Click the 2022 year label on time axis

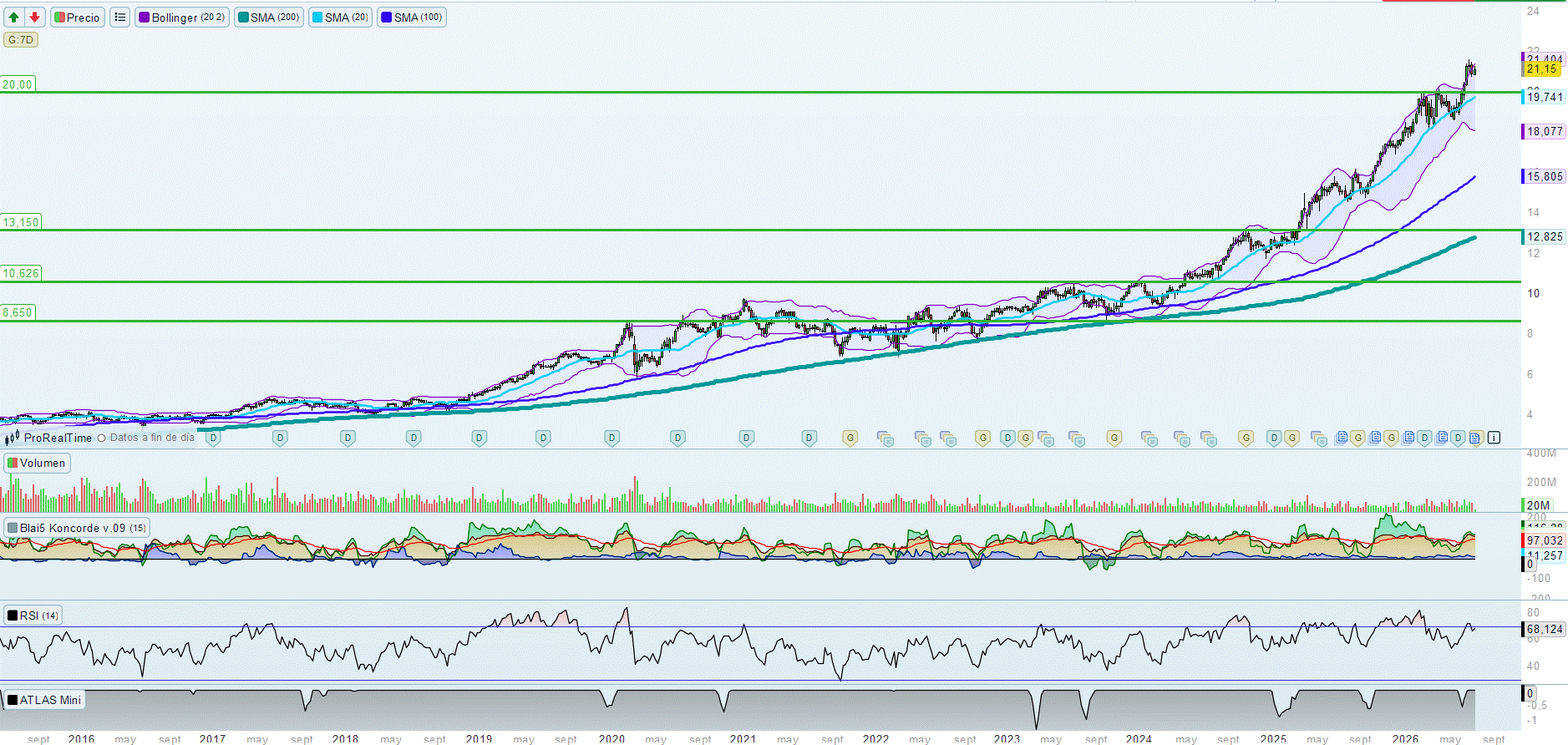pos(875,739)
